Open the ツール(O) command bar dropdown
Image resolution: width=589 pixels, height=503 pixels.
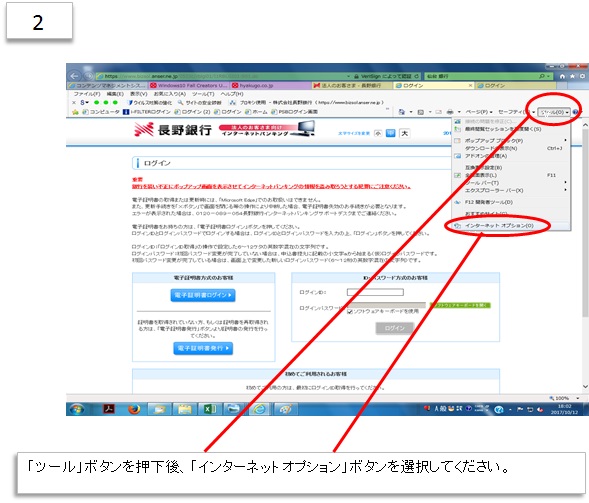pyautogui.click(x=554, y=112)
